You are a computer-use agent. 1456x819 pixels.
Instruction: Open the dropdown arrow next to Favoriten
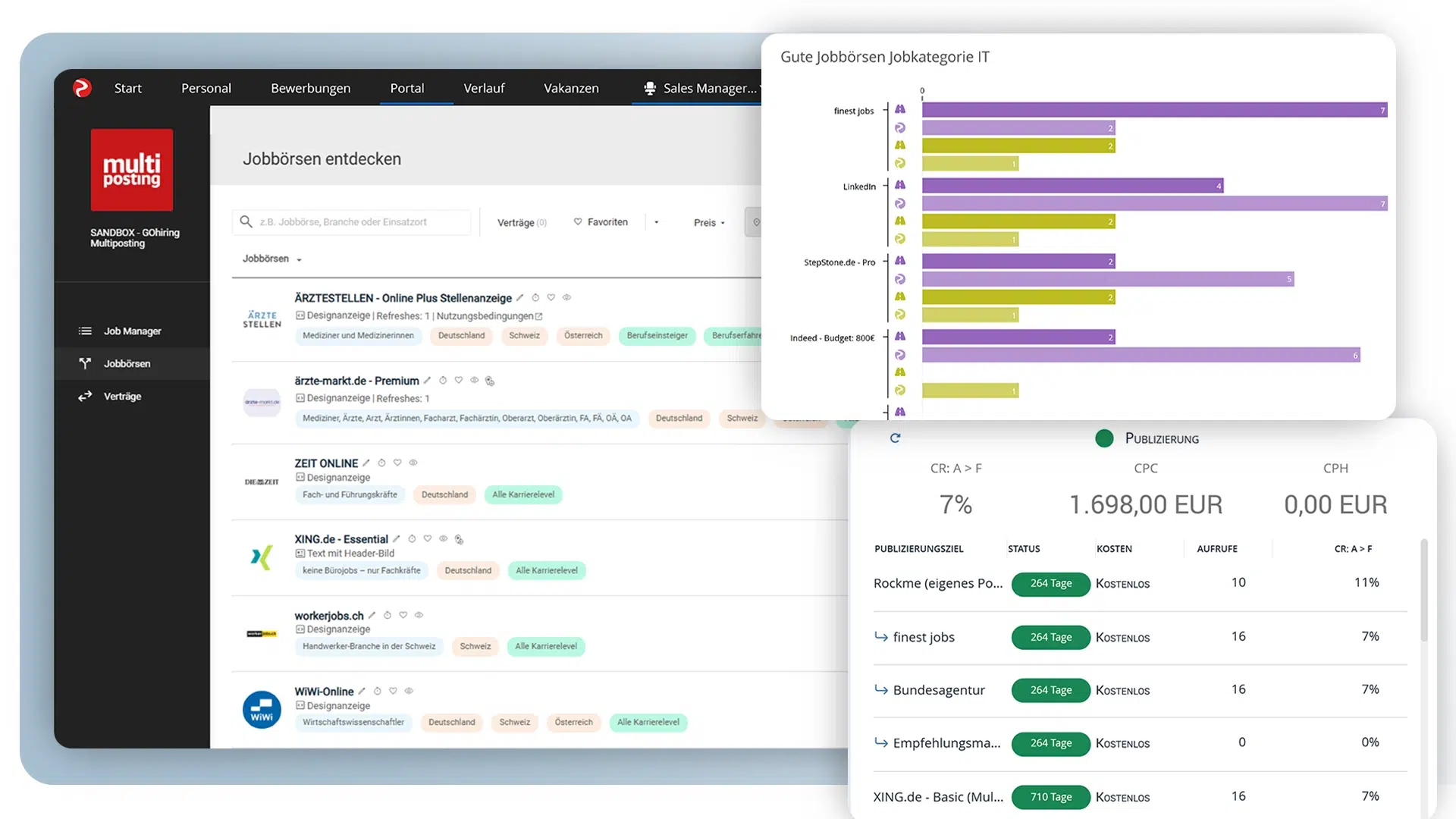[x=657, y=223]
